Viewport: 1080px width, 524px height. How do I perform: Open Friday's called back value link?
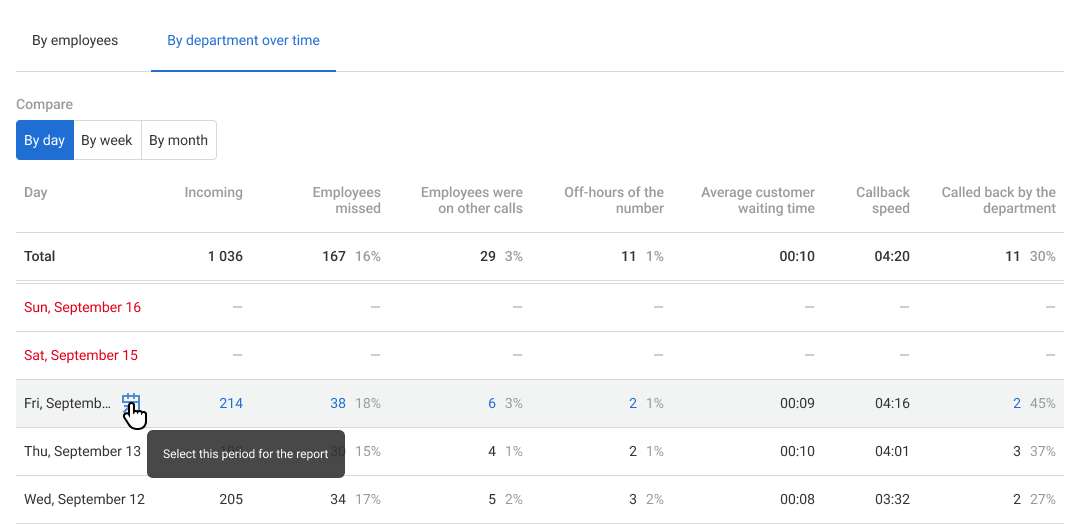pyautogui.click(x=1017, y=404)
